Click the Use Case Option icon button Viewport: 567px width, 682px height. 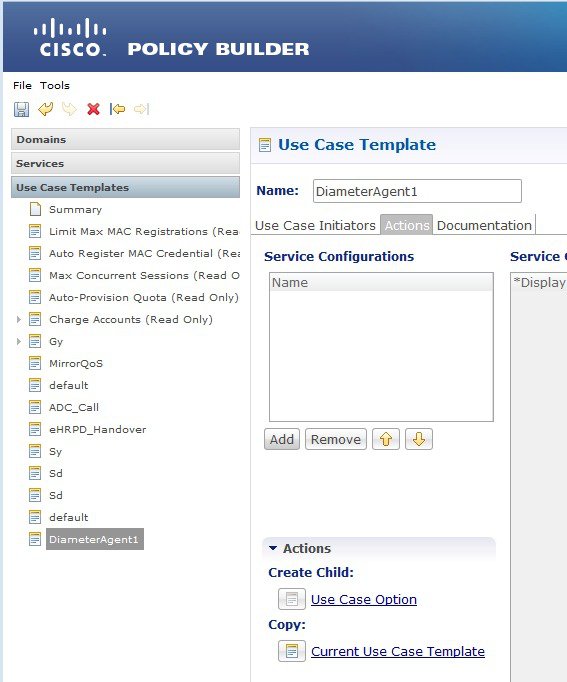pos(292,599)
